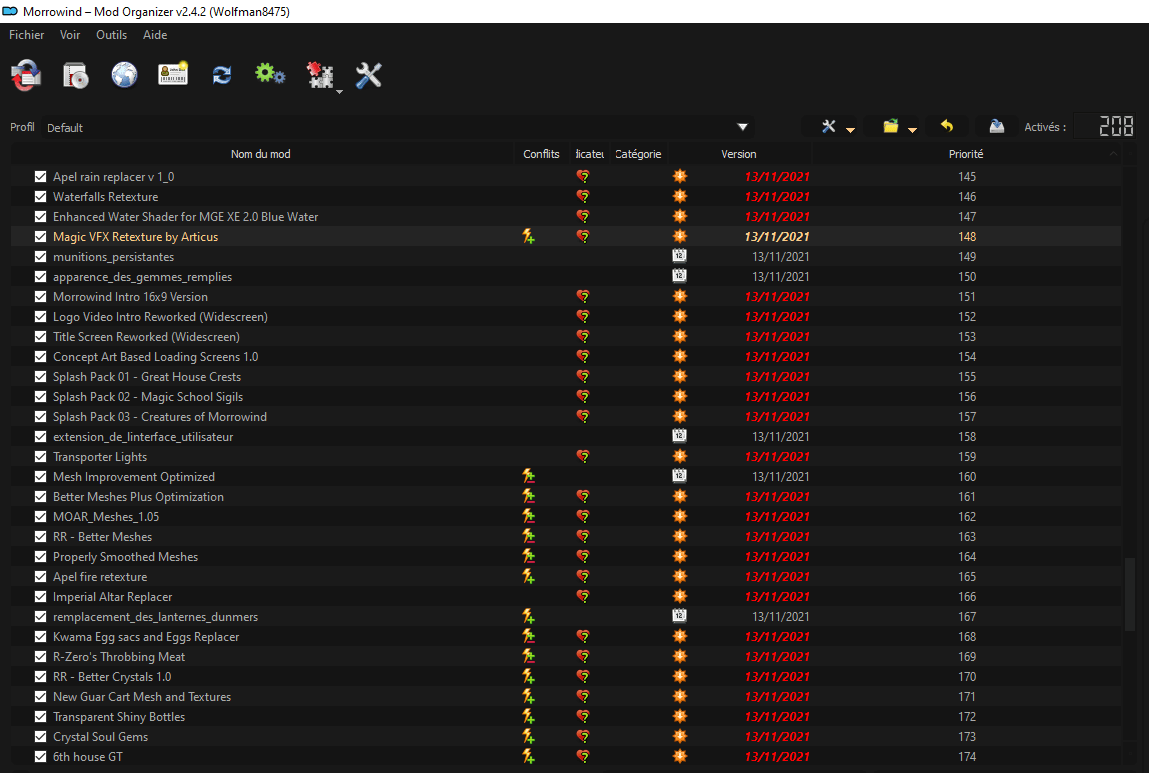Toggle checkbox for Crystal Soul Gems
The width and height of the screenshot is (1149, 773).
click(x=41, y=737)
